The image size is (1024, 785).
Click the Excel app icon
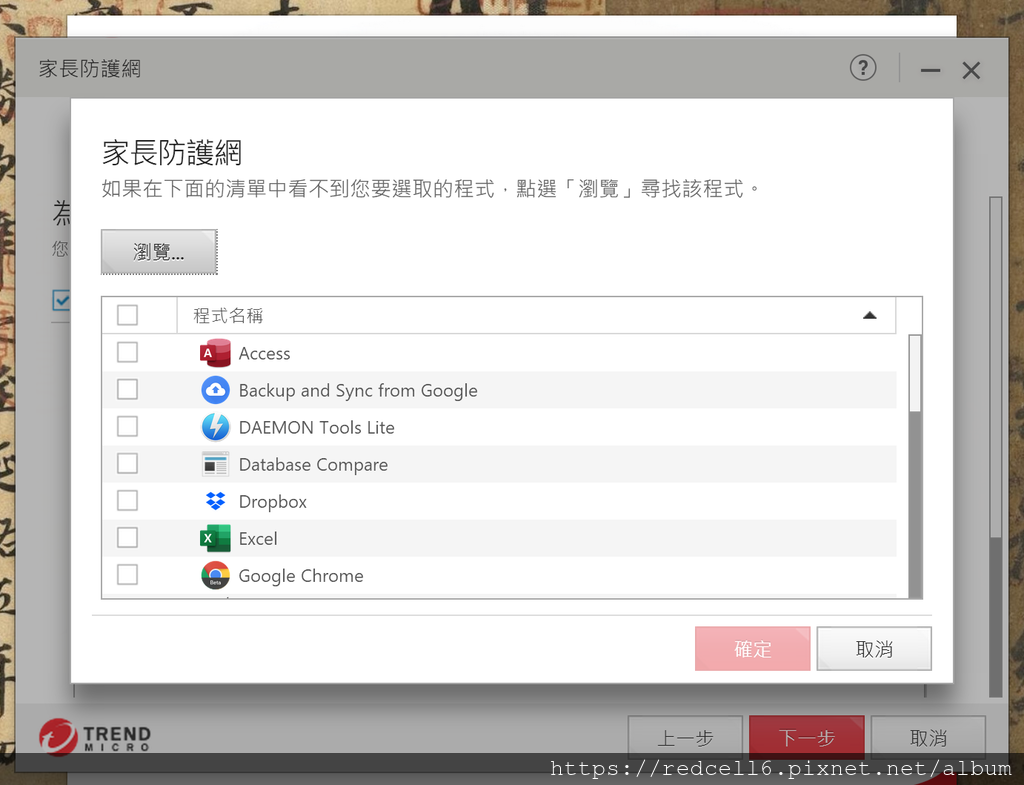216,539
